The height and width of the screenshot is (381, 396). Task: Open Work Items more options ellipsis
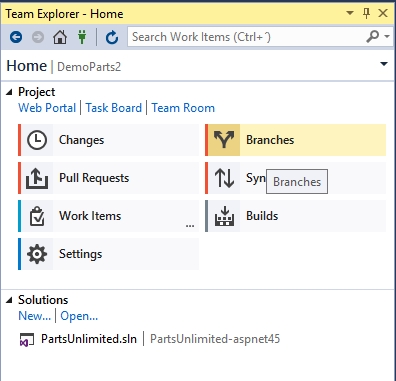tap(190, 226)
